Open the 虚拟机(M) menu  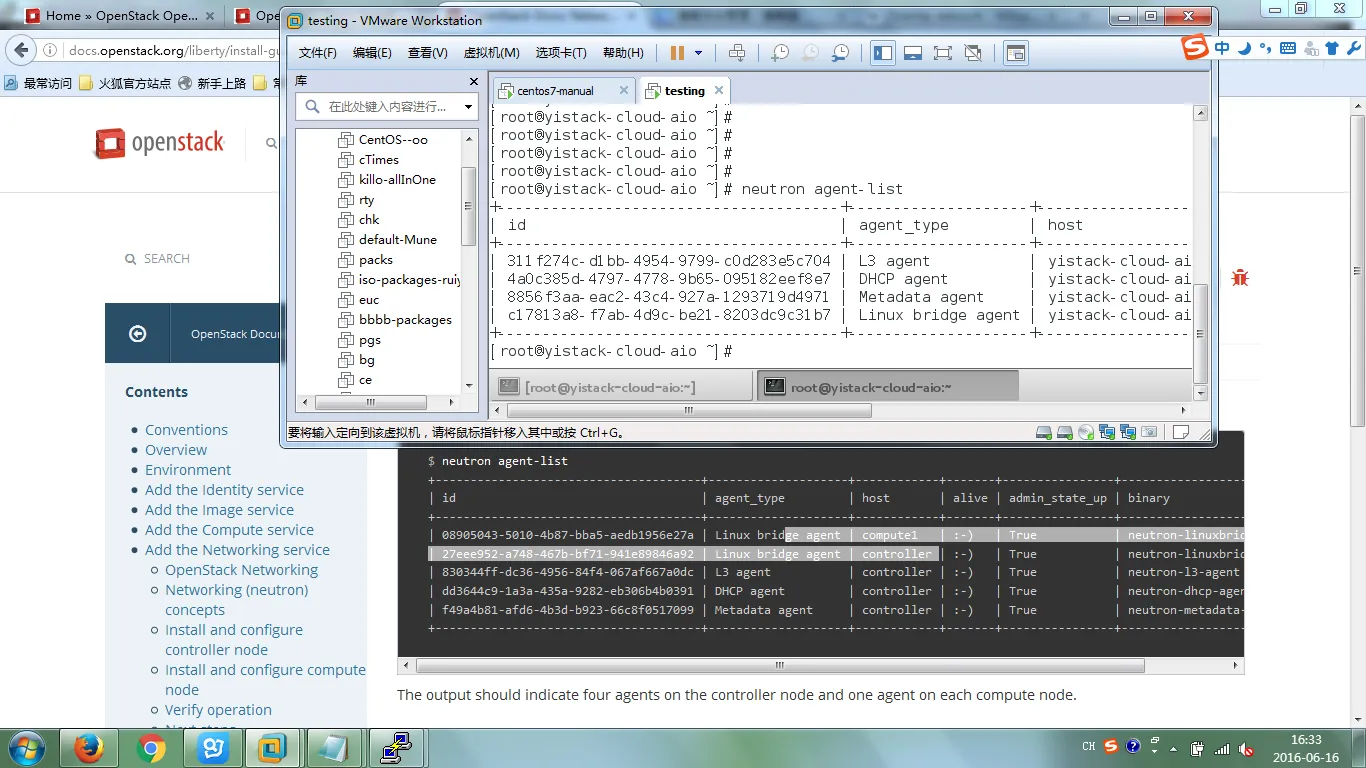click(x=492, y=53)
